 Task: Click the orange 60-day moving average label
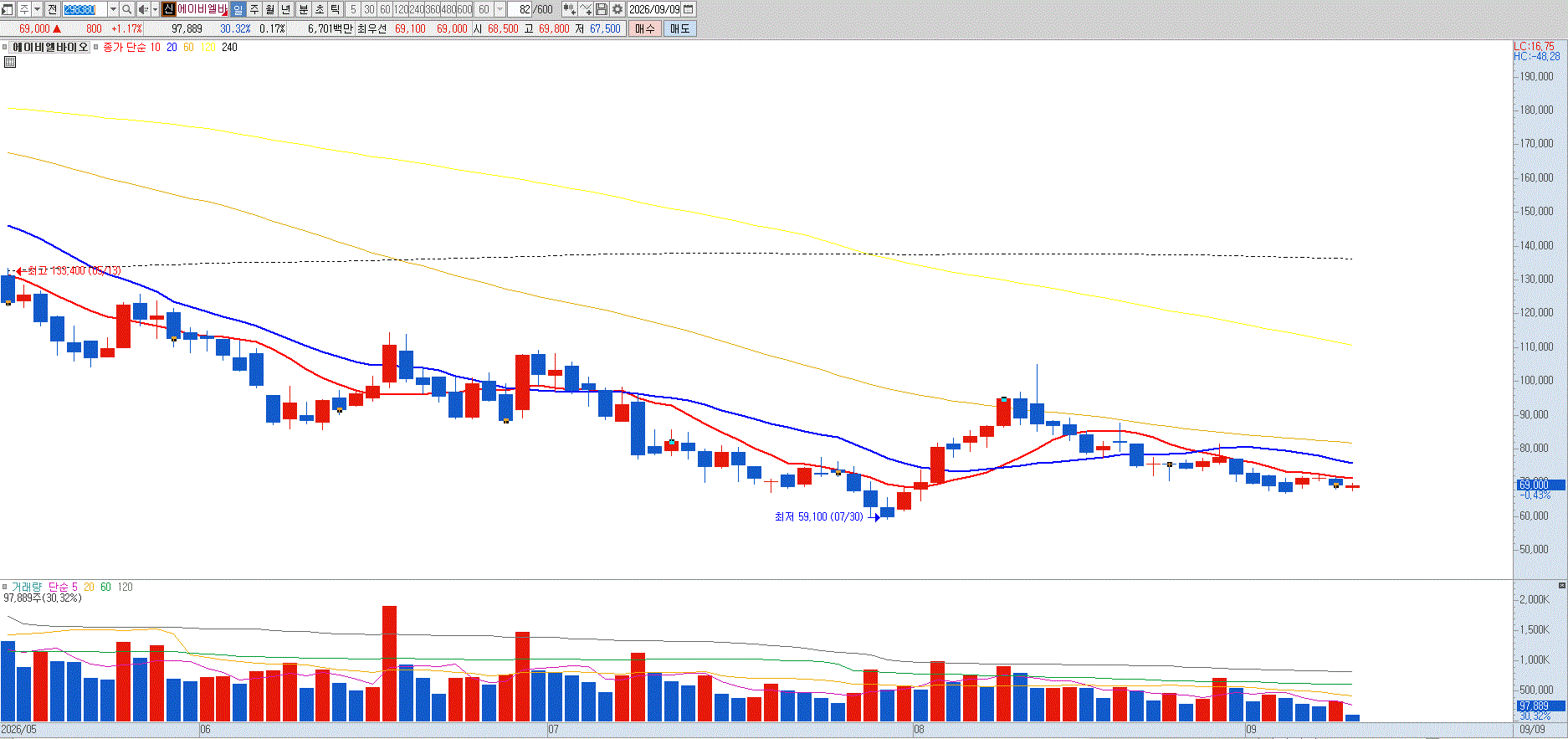(188, 48)
